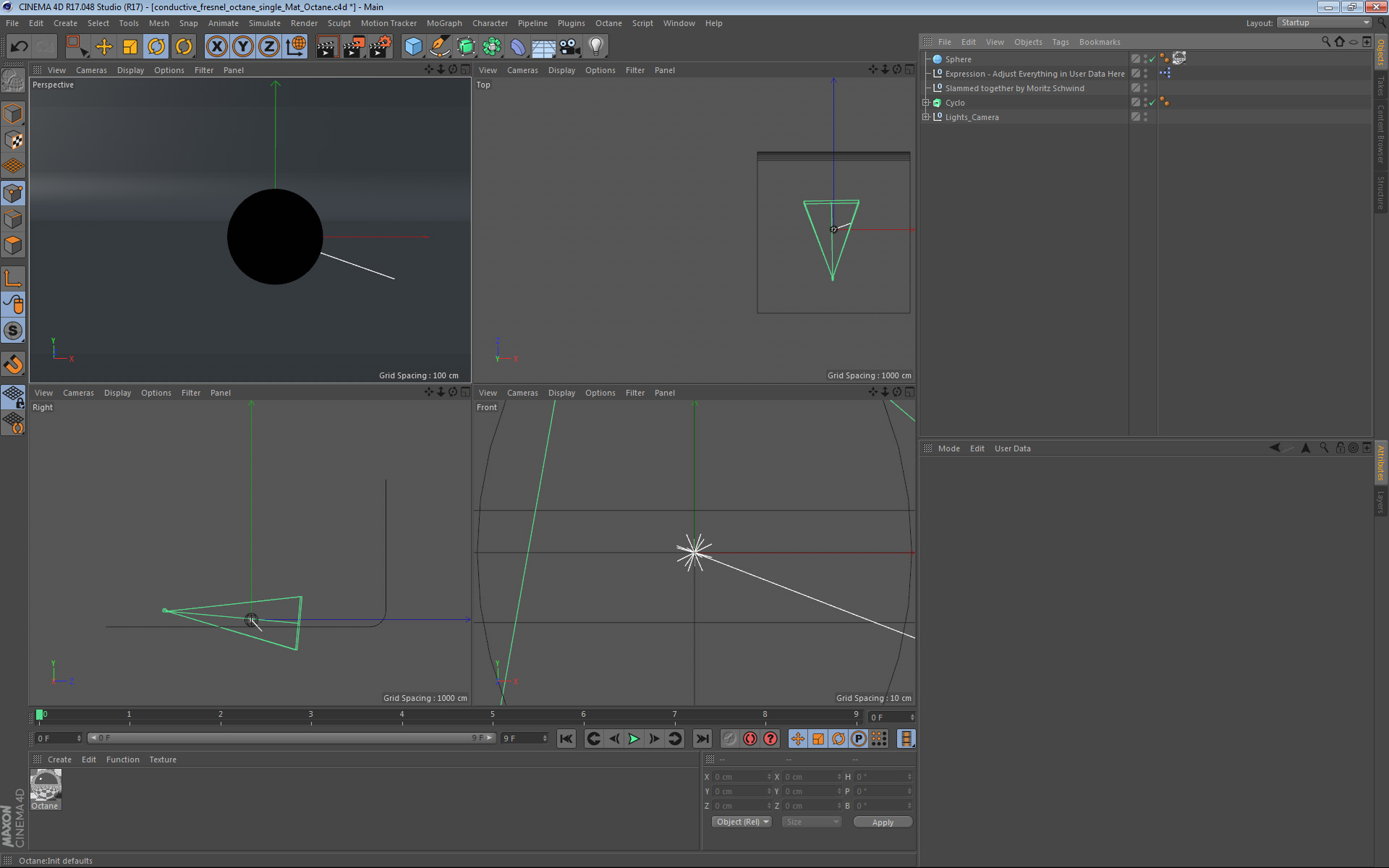Select the Octane material thumbnail
This screenshot has width=1389, height=868.
[46, 785]
